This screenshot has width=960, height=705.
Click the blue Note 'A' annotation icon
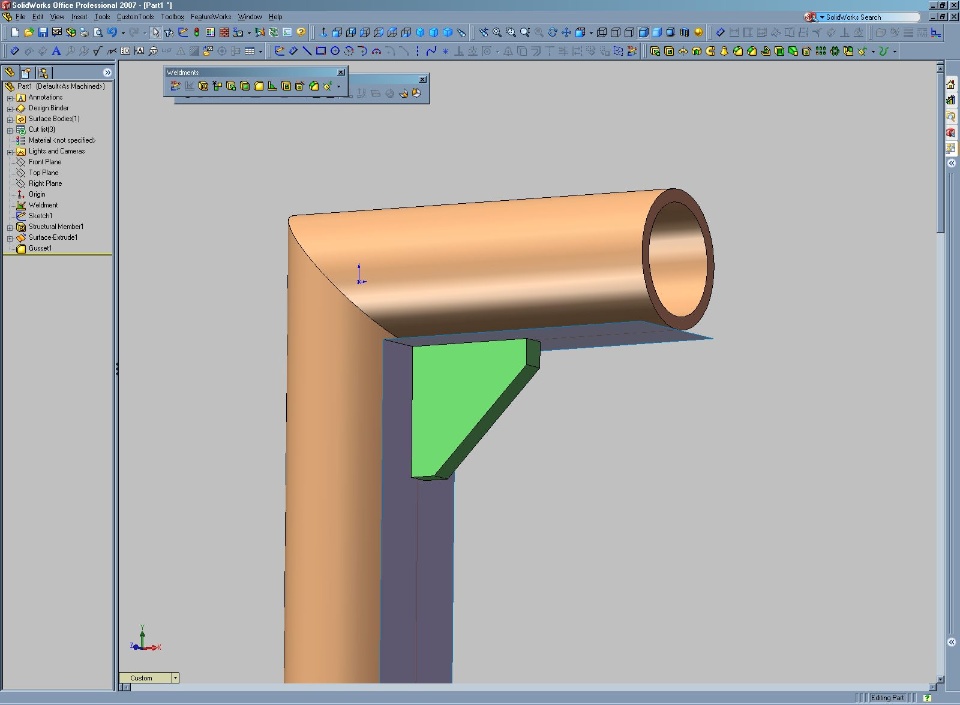(x=56, y=51)
